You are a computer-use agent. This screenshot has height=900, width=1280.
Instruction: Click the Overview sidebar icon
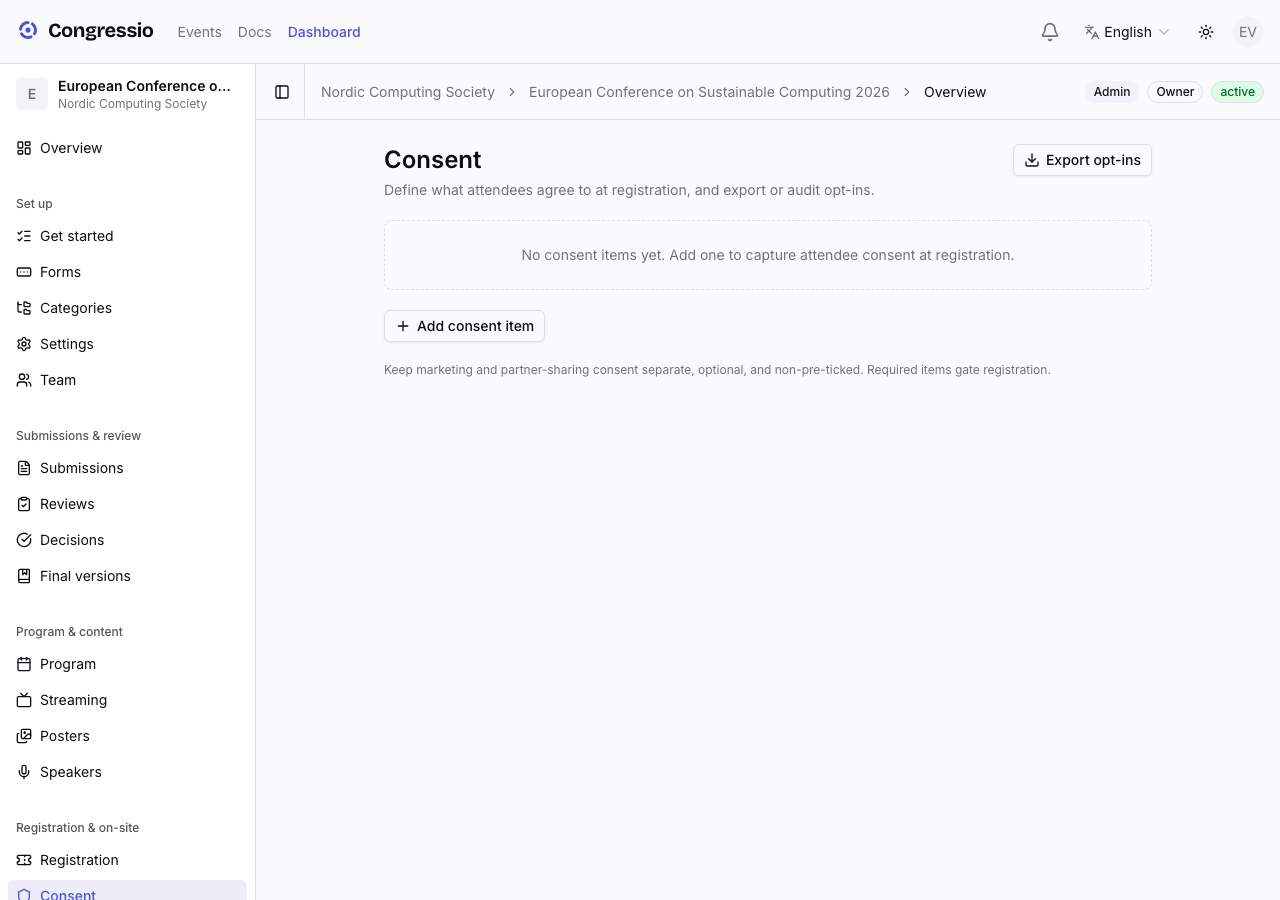tap(24, 148)
